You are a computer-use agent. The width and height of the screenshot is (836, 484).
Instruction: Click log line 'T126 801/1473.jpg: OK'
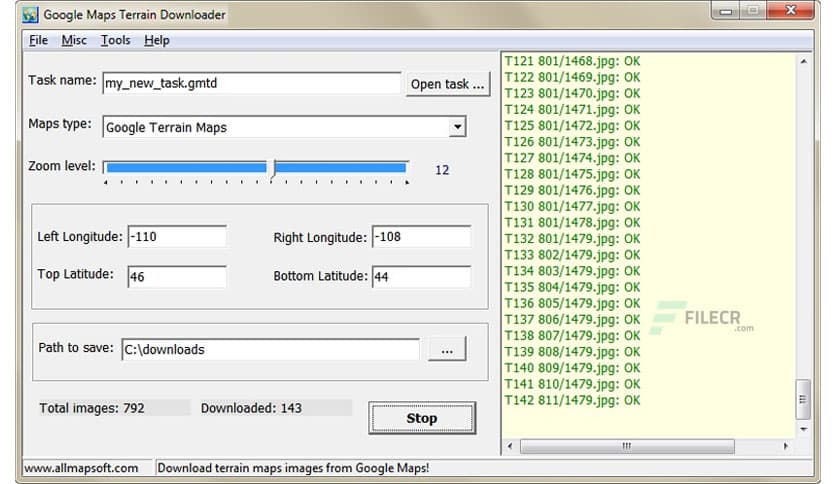tap(572, 142)
